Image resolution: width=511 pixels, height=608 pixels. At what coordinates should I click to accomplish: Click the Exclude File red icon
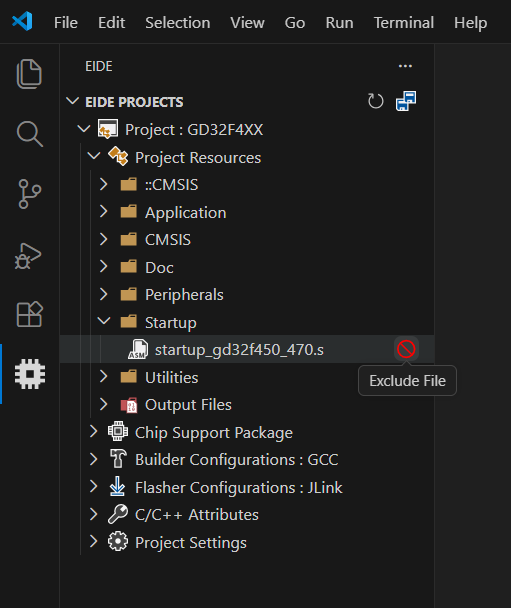(406, 349)
